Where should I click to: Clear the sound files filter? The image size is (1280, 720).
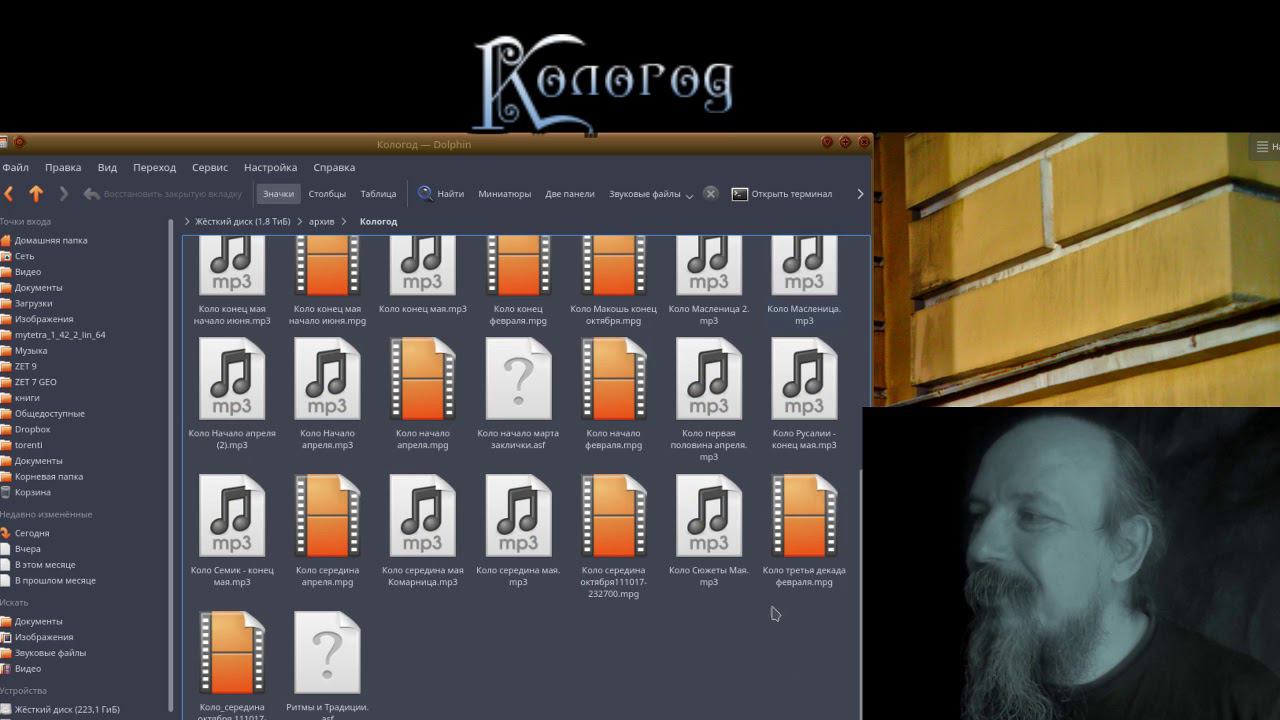tap(710, 194)
